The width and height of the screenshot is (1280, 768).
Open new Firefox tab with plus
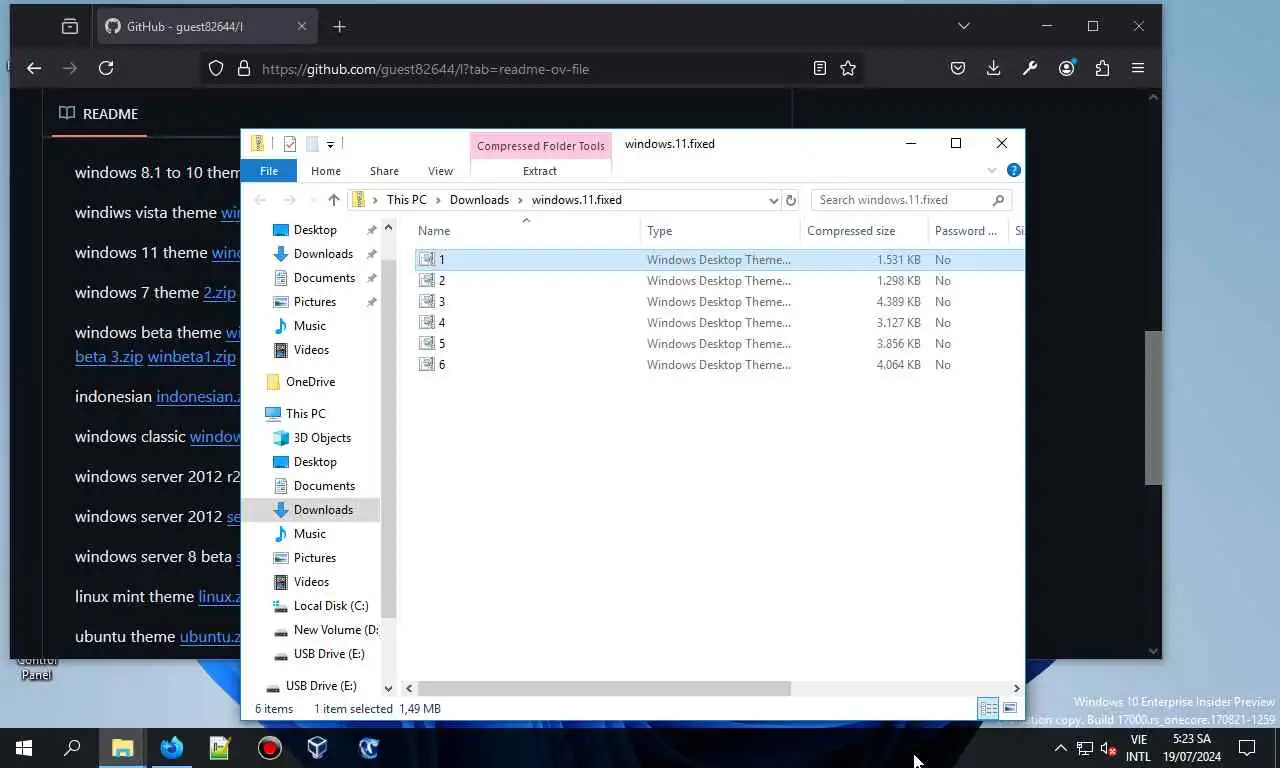click(x=339, y=27)
